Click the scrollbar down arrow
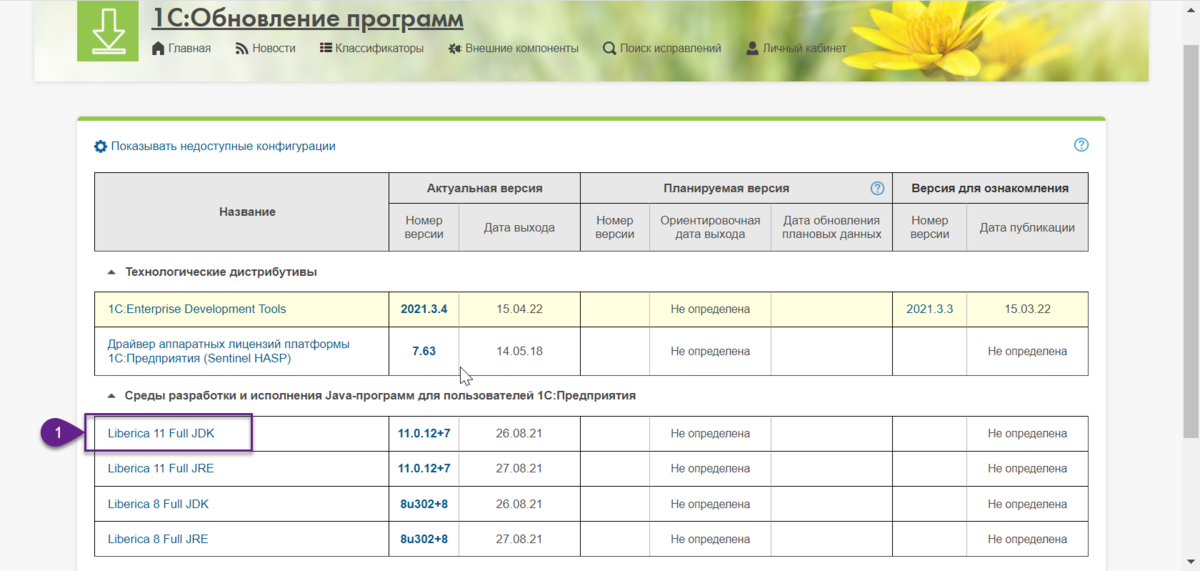The height and width of the screenshot is (571, 1200). 1190,563
